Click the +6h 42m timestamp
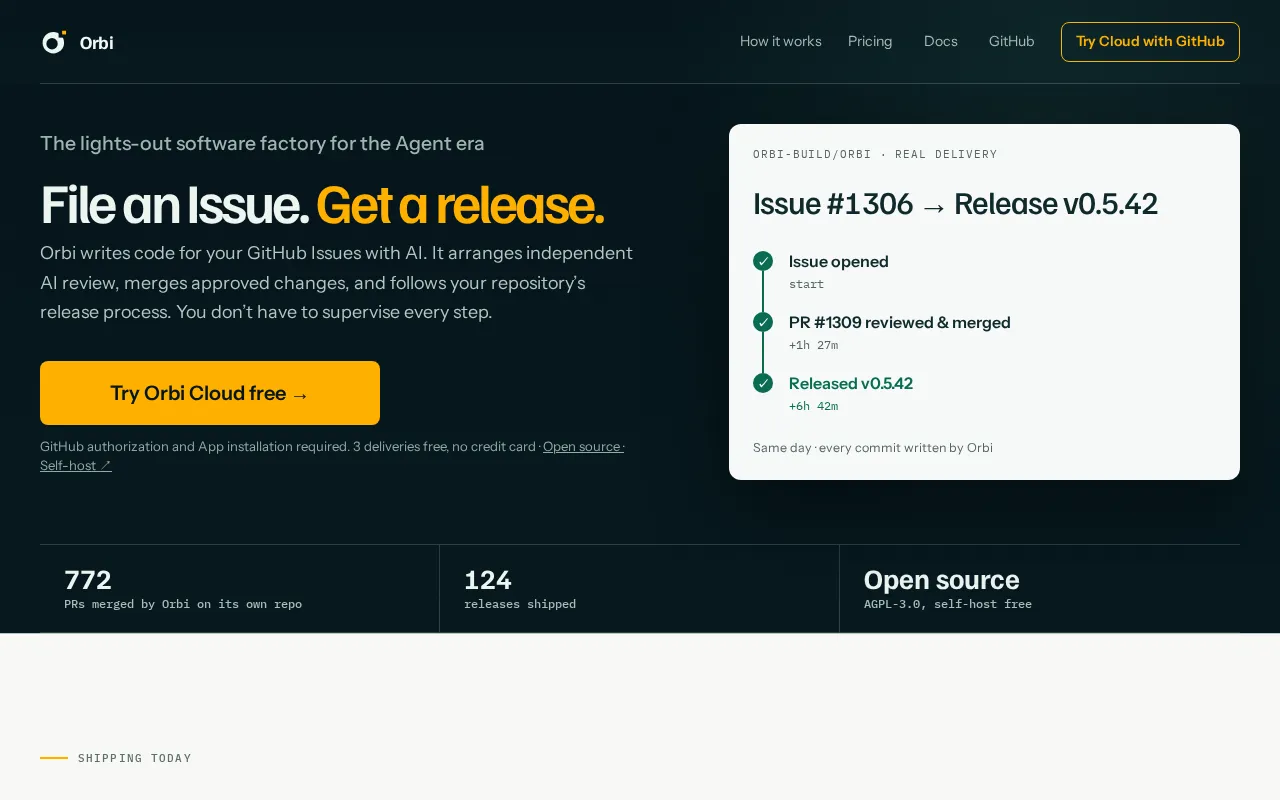The height and width of the screenshot is (800, 1280). click(813, 406)
